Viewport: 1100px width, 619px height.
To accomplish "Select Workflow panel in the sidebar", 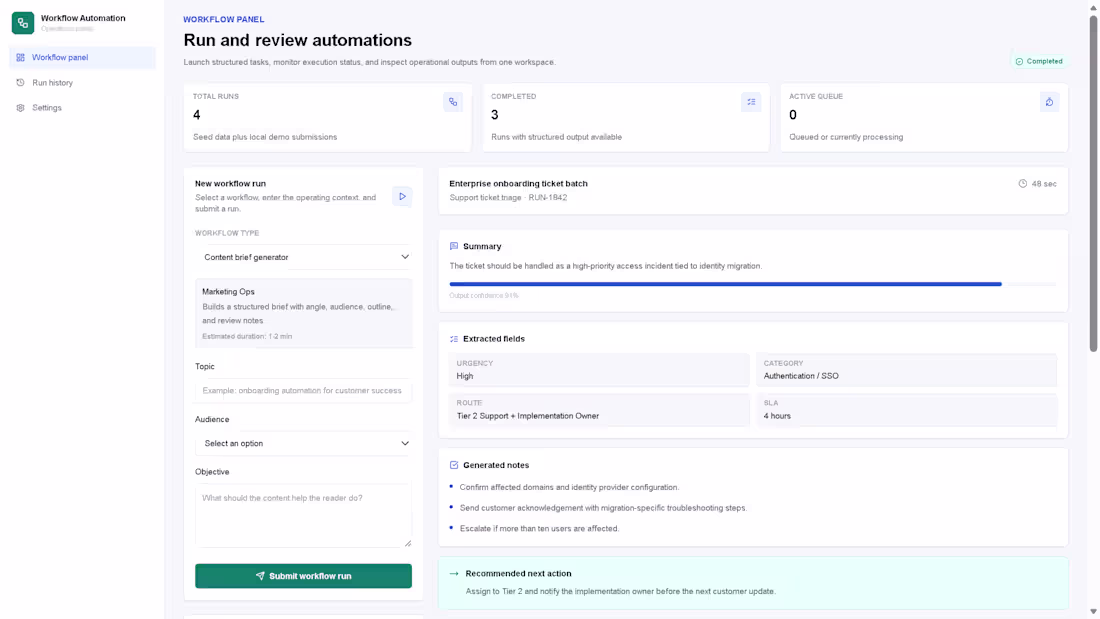I will 60,57.
